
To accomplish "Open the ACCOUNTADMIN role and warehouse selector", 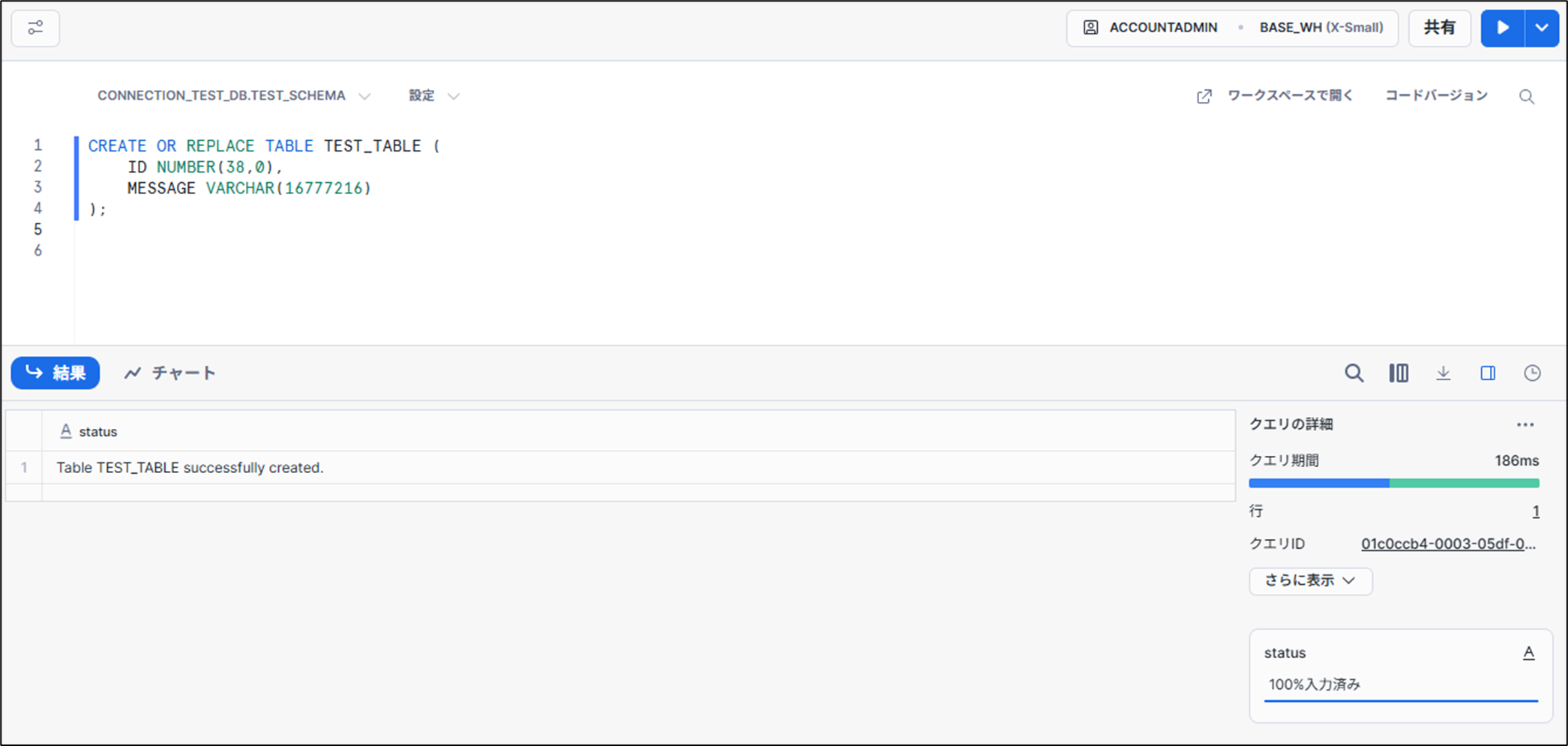I will (x=1232, y=28).
